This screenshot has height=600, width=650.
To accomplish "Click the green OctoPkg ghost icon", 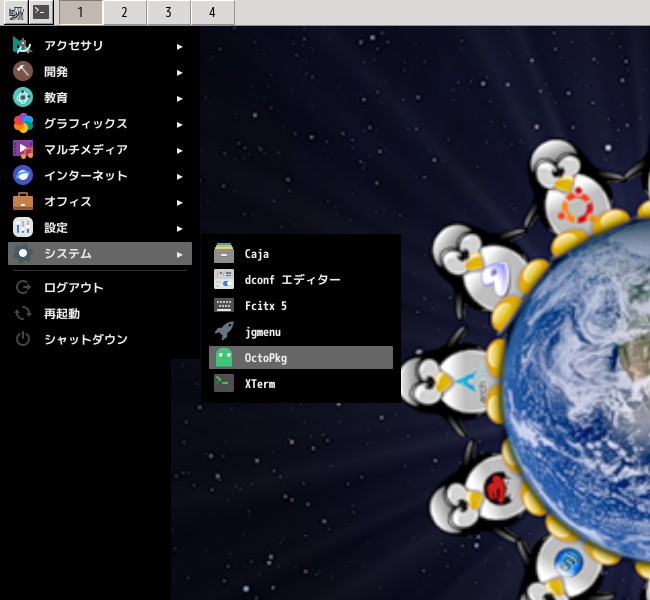I will click(x=224, y=357).
